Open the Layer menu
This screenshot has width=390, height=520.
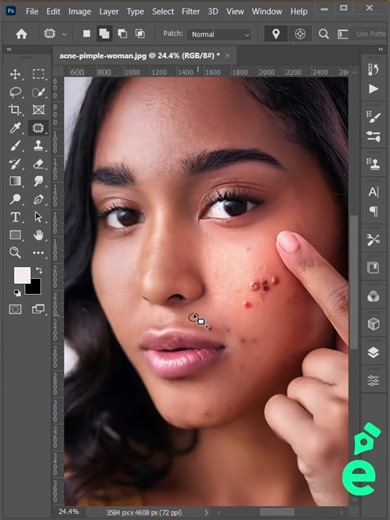[x=109, y=12]
